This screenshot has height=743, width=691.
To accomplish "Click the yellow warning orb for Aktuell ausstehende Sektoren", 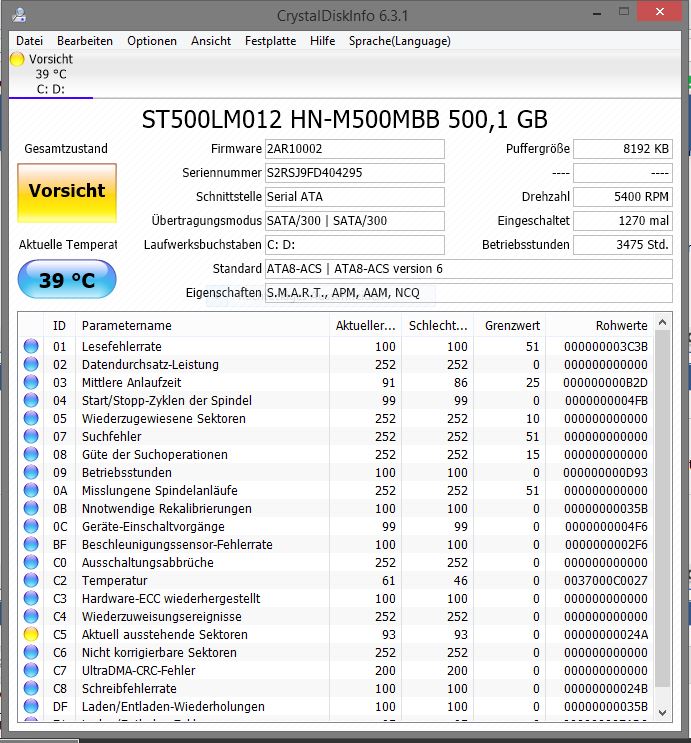I will click(31, 634).
